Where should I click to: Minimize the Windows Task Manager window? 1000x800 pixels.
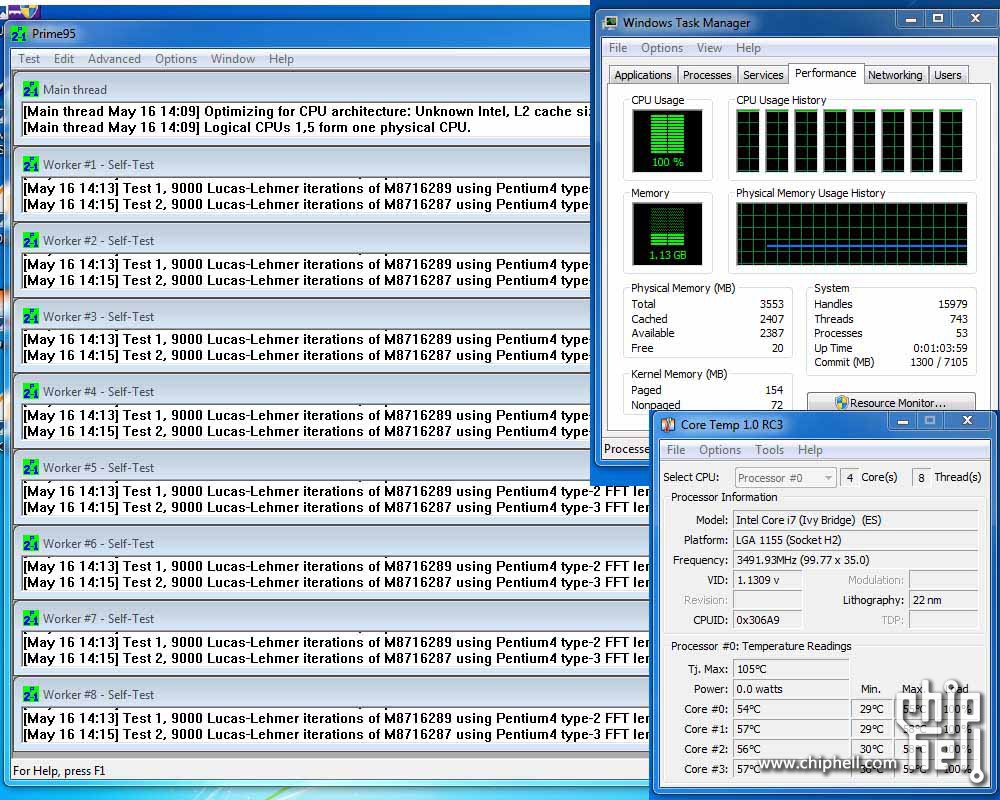(911, 19)
